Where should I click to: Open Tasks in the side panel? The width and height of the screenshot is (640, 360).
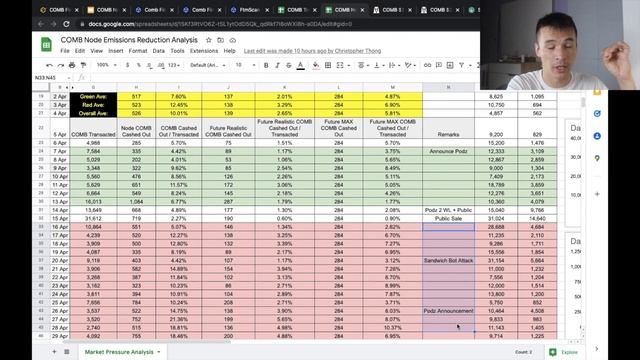coord(597,113)
